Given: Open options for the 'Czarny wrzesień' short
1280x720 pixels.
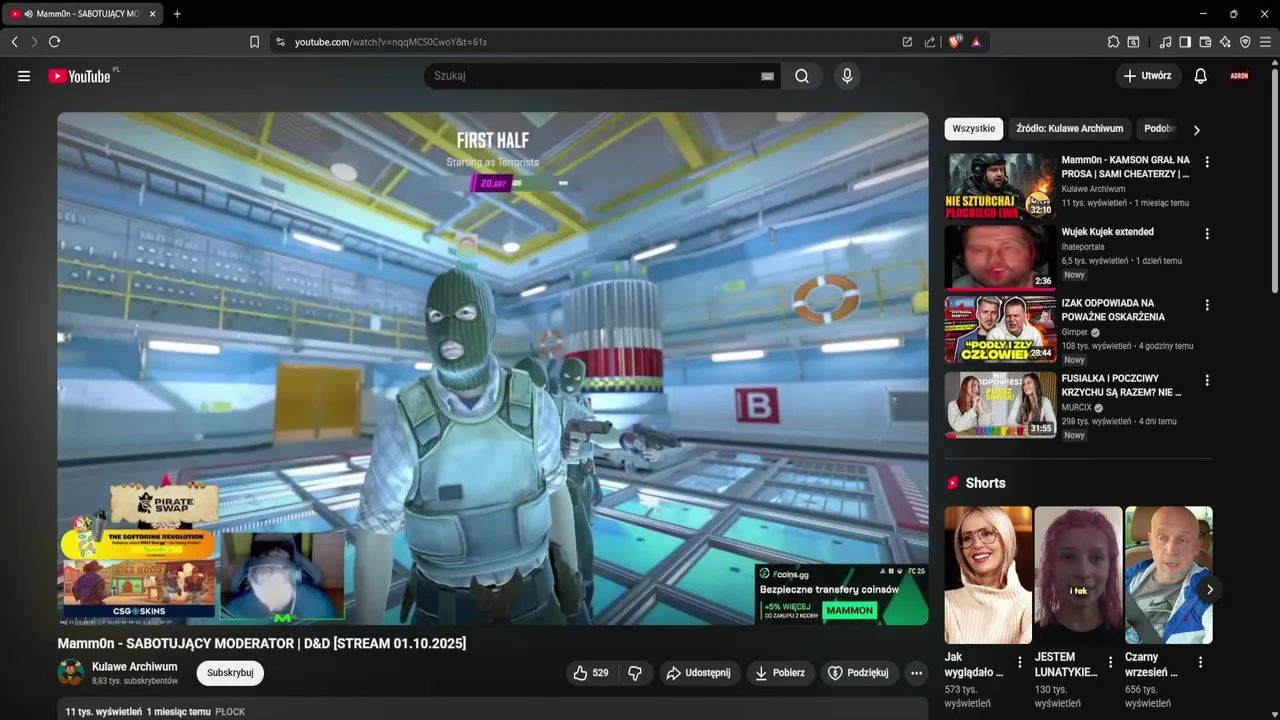Looking at the screenshot, I should tap(1200, 662).
